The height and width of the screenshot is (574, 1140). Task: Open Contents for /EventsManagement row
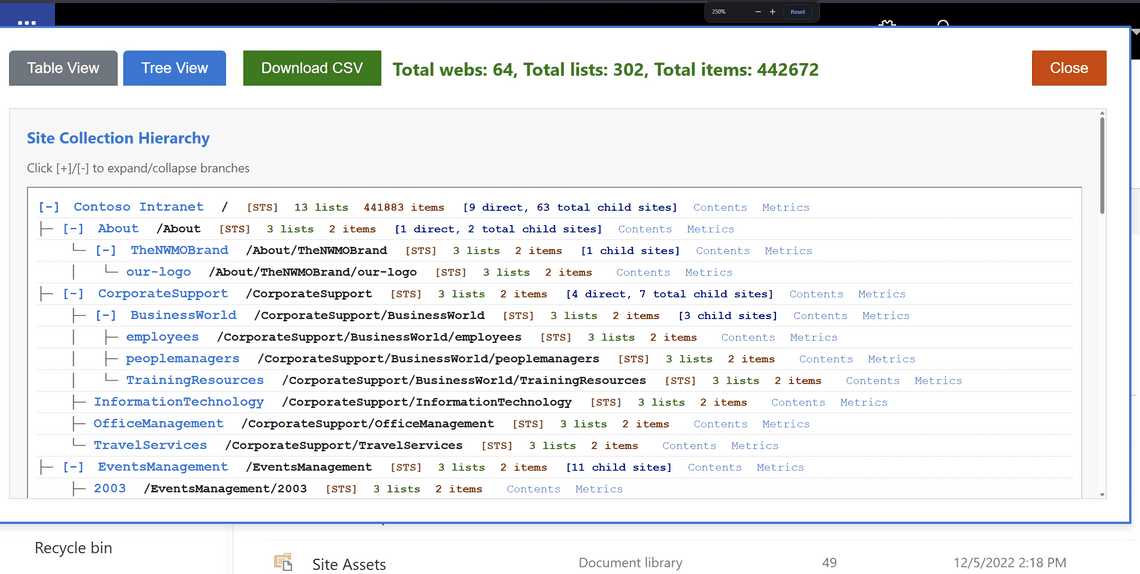pos(715,468)
